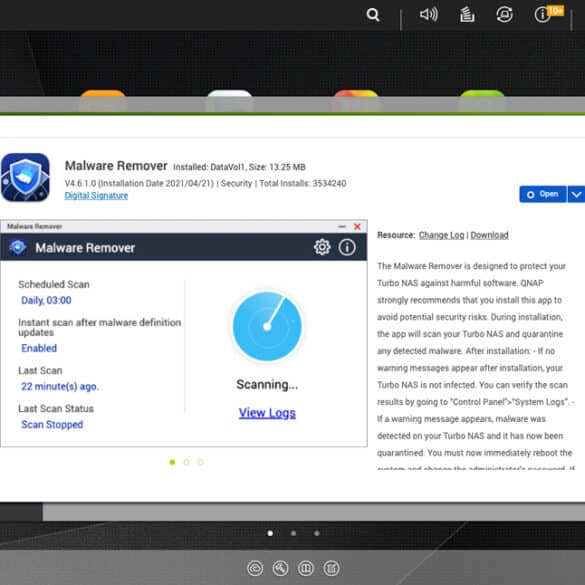Click the green desktop app icon

(482, 100)
